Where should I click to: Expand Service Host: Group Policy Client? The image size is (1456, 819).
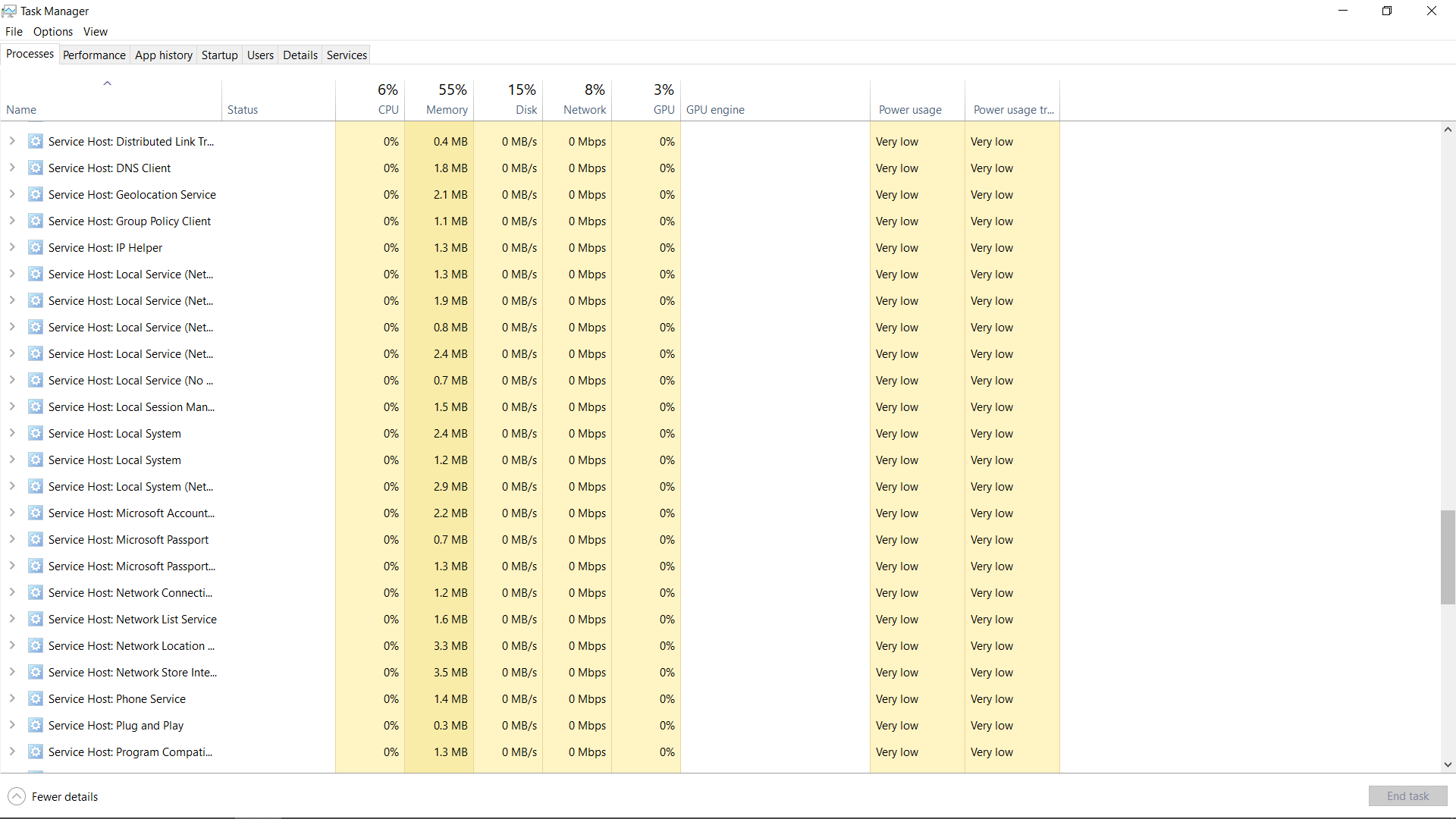coord(12,221)
